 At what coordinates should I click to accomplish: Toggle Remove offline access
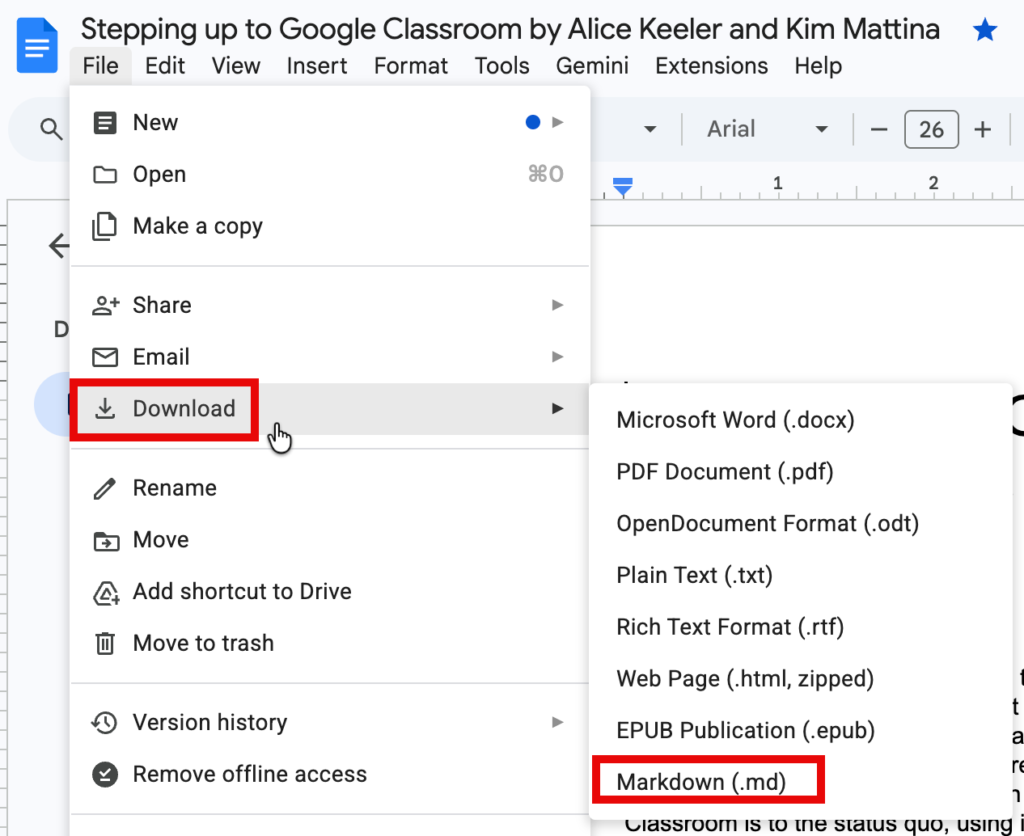(249, 774)
